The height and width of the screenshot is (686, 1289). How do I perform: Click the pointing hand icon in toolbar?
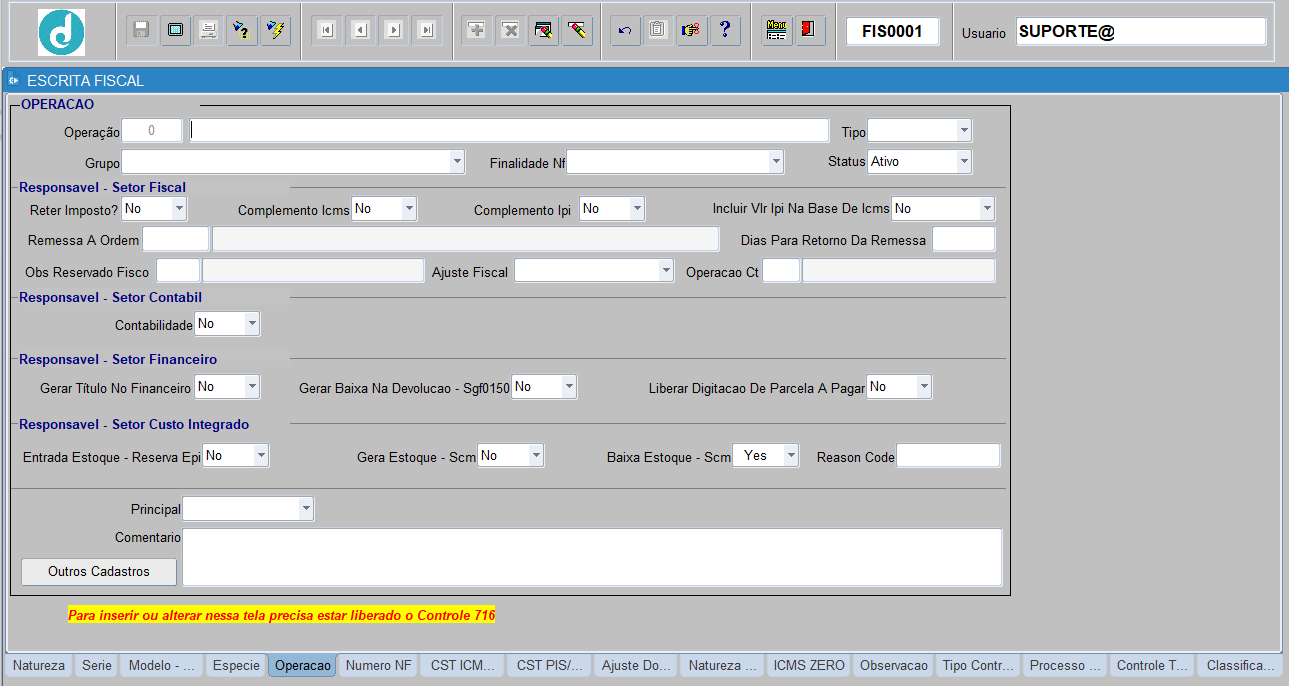pyautogui.click(x=691, y=30)
